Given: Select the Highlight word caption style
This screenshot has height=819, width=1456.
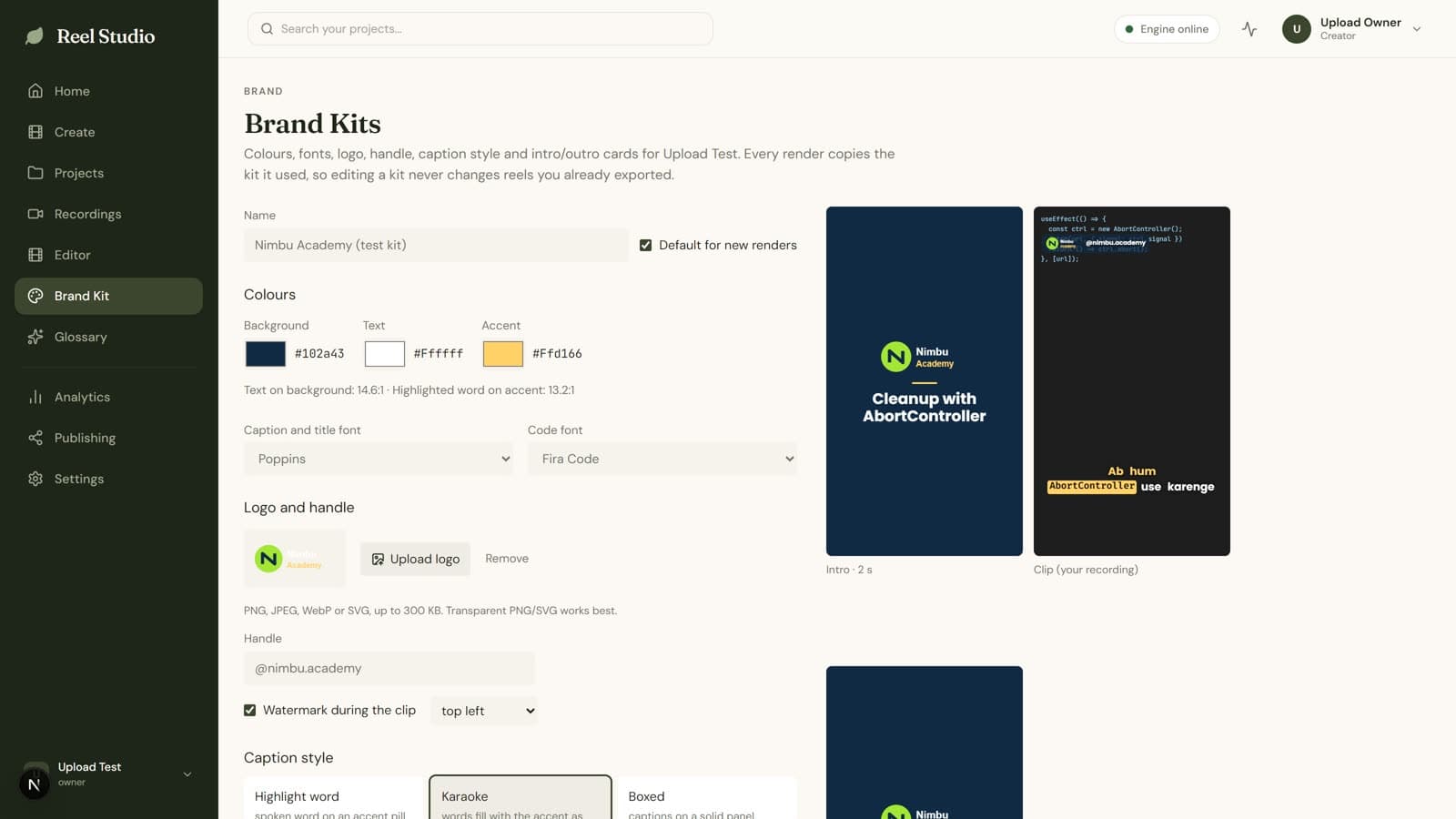Looking at the screenshot, I should click(334, 798).
